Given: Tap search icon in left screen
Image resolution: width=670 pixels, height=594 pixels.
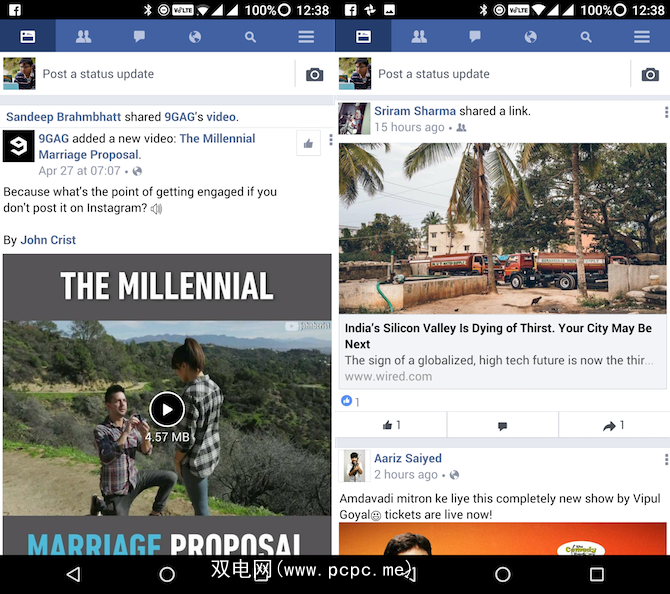Looking at the screenshot, I should click(250, 37).
